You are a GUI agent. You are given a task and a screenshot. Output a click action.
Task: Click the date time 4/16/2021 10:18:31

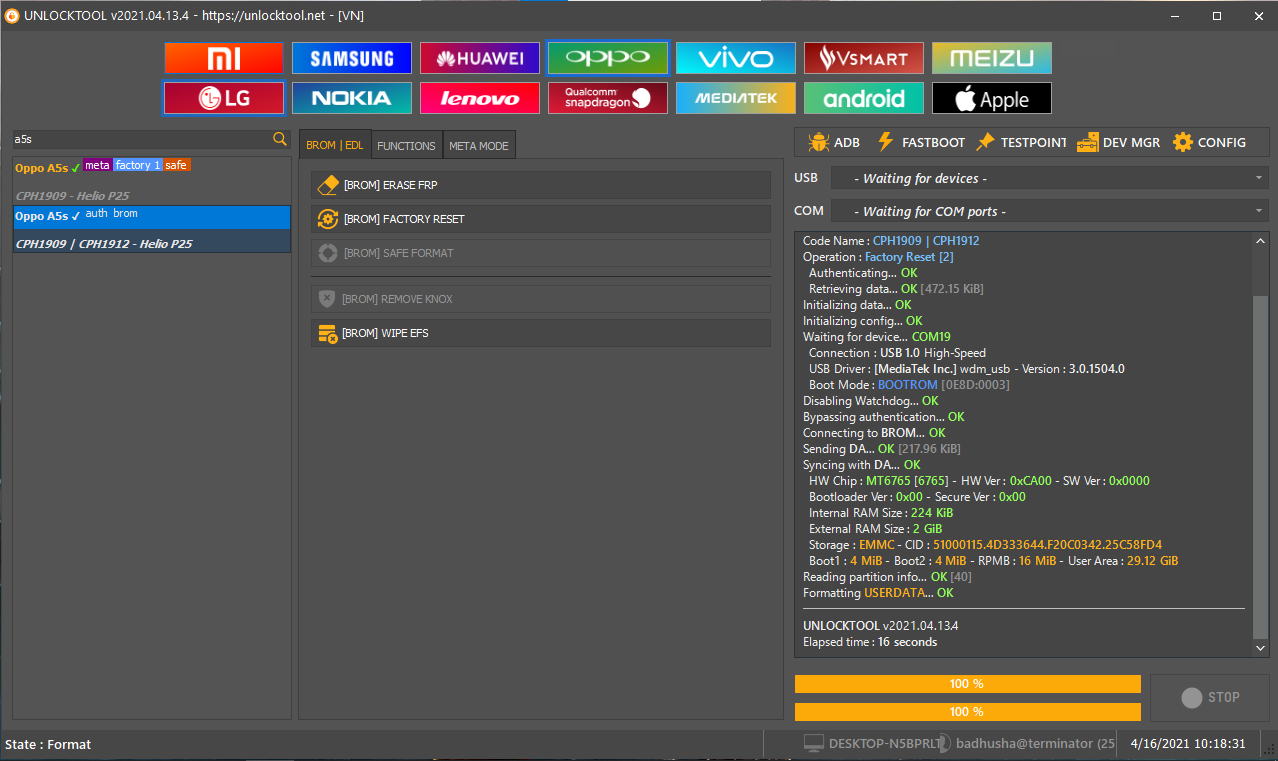click(1188, 744)
